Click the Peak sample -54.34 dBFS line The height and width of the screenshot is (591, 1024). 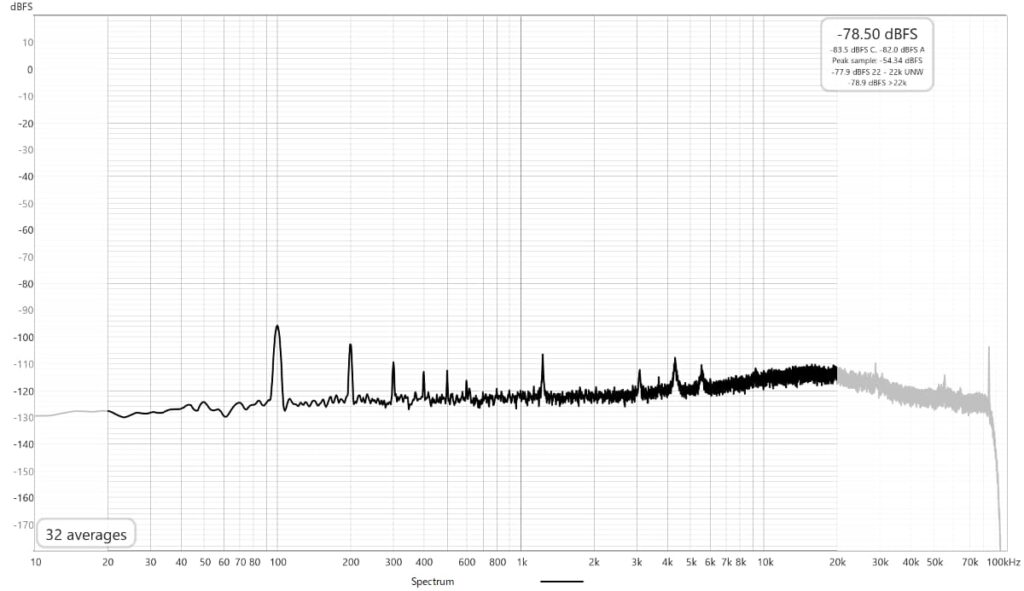point(877,61)
